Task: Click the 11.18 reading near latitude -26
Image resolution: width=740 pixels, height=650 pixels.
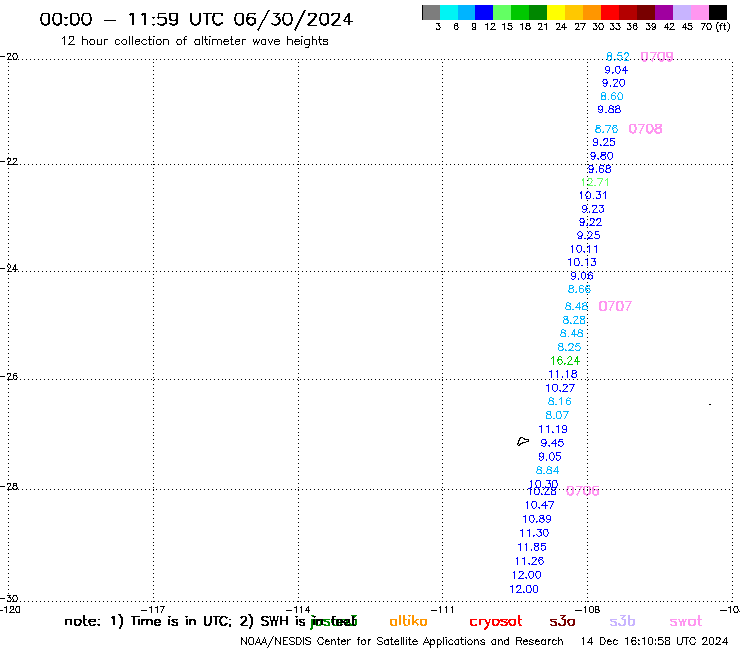Action: click(563, 374)
